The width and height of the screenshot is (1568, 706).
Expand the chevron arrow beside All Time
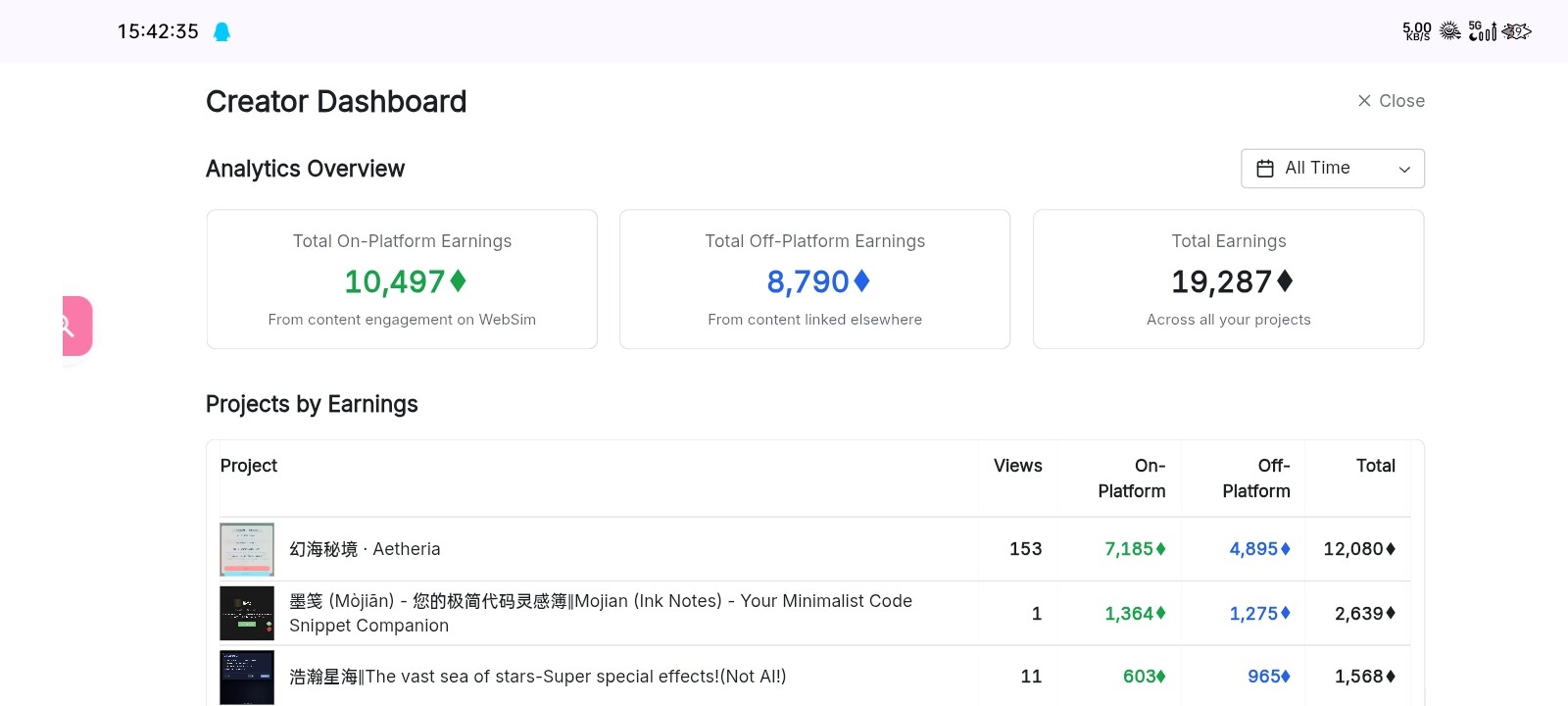1404,170
